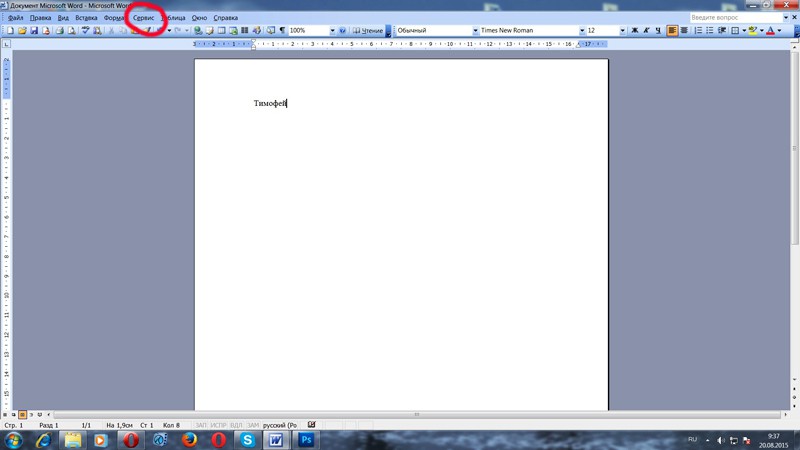Viewport: 800px width, 450px height.
Task: Click the 'Введите вопрос' help search field
Action: coord(733,18)
